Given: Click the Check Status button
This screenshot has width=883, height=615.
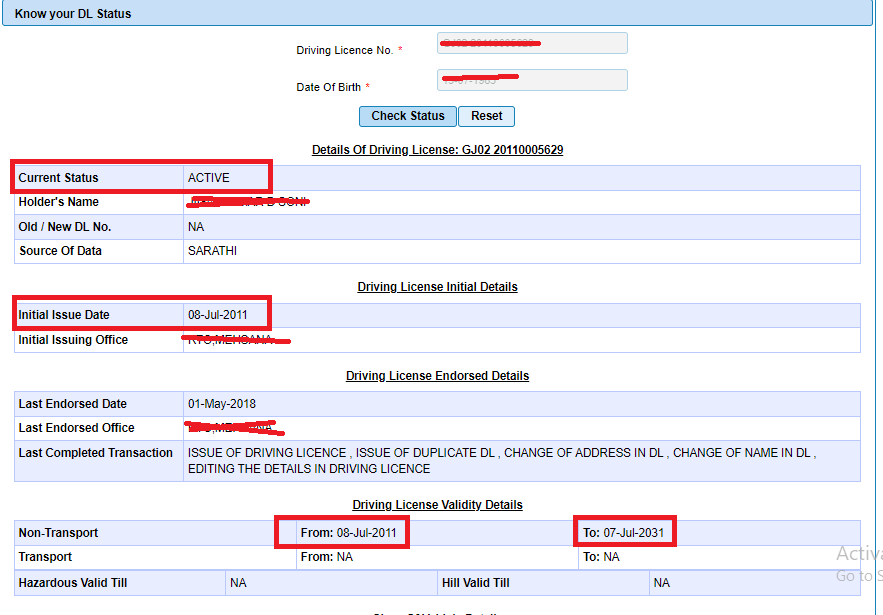Looking at the screenshot, I should (x=407, y=116).
